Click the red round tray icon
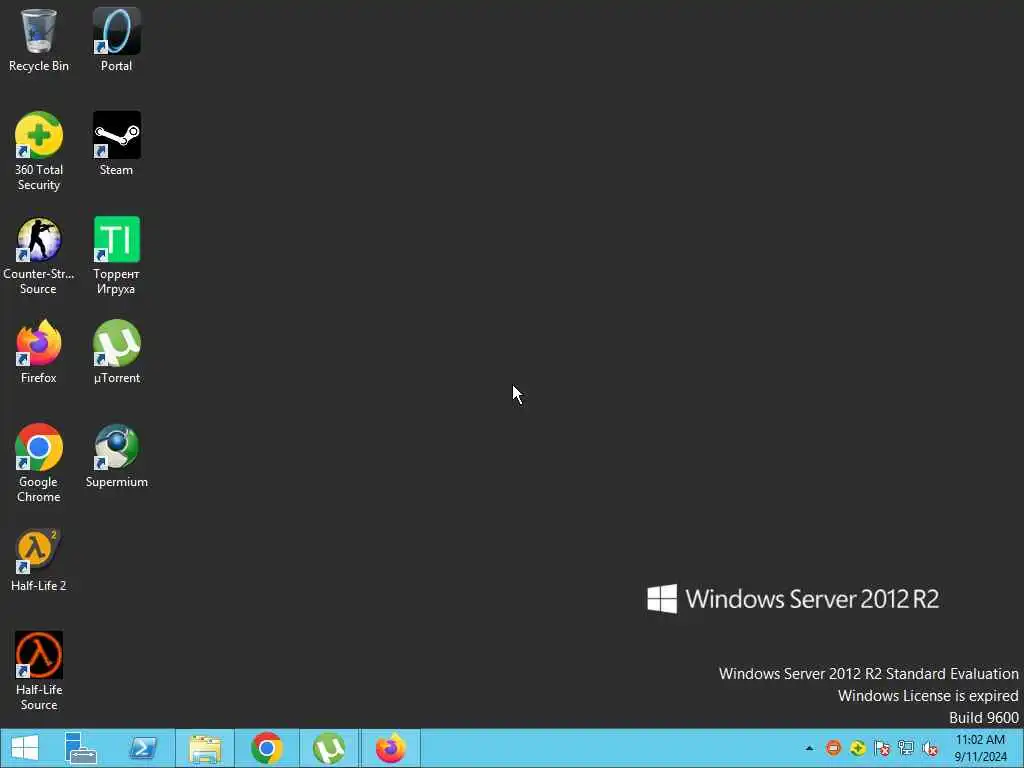 point(833,748)
